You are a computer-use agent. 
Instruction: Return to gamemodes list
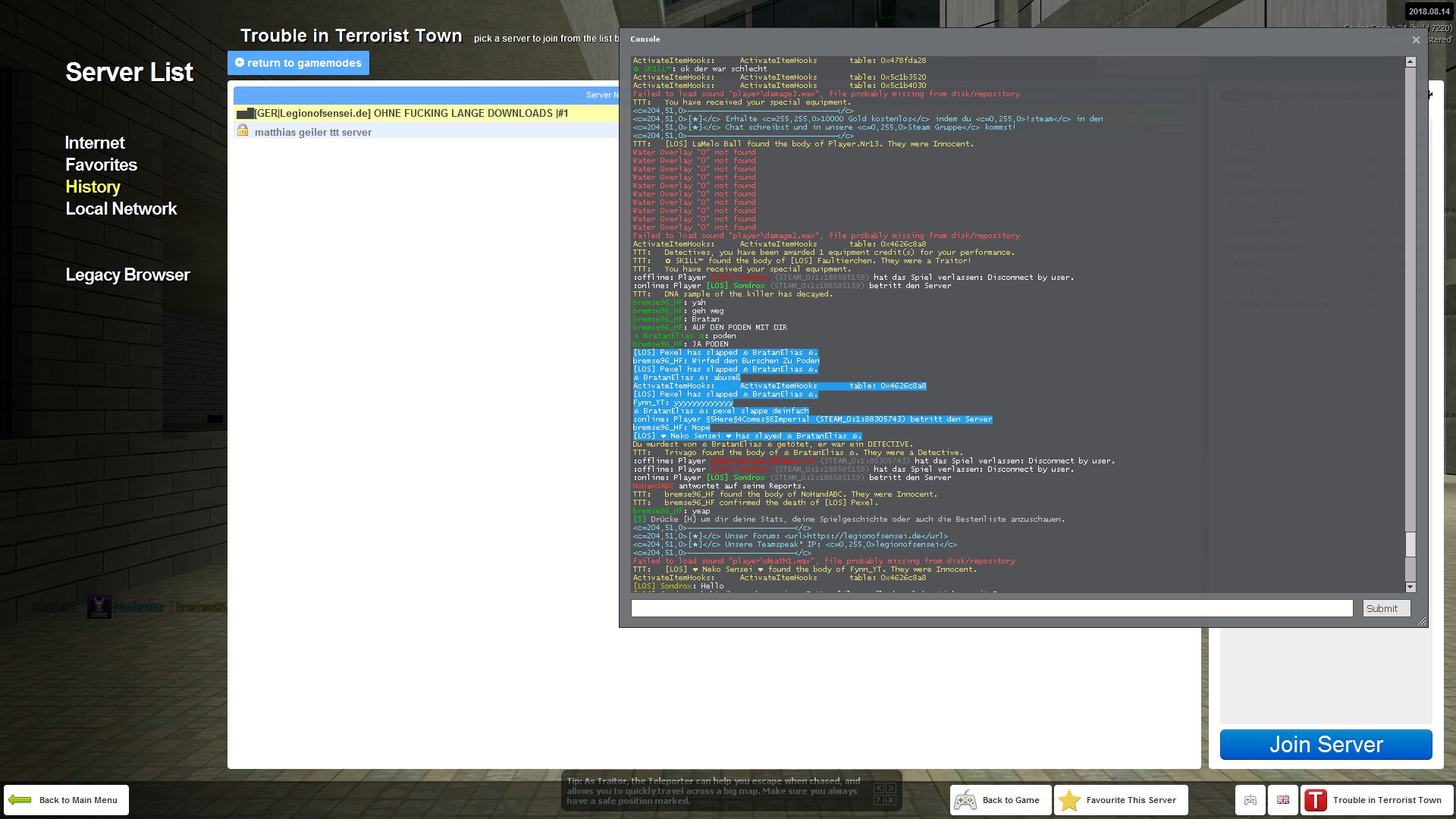pyautogui.click(x=298, y=63)
